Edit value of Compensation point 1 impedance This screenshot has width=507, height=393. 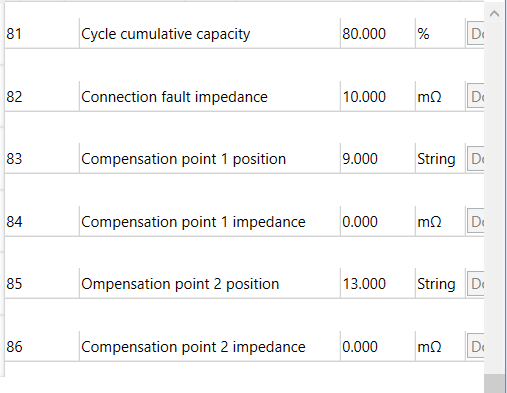[x=377, y=222]
